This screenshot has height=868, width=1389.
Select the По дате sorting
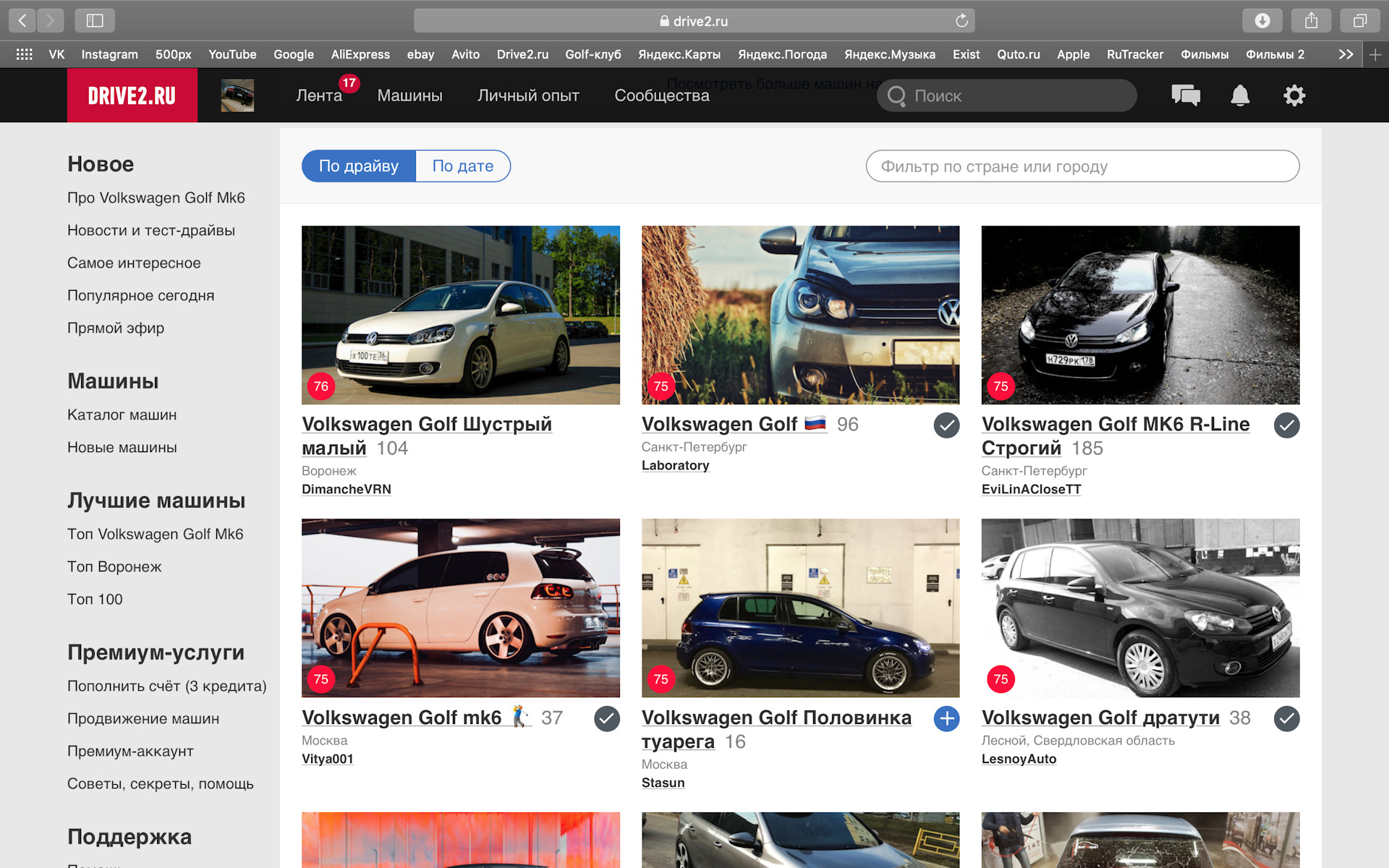[463, 166]
